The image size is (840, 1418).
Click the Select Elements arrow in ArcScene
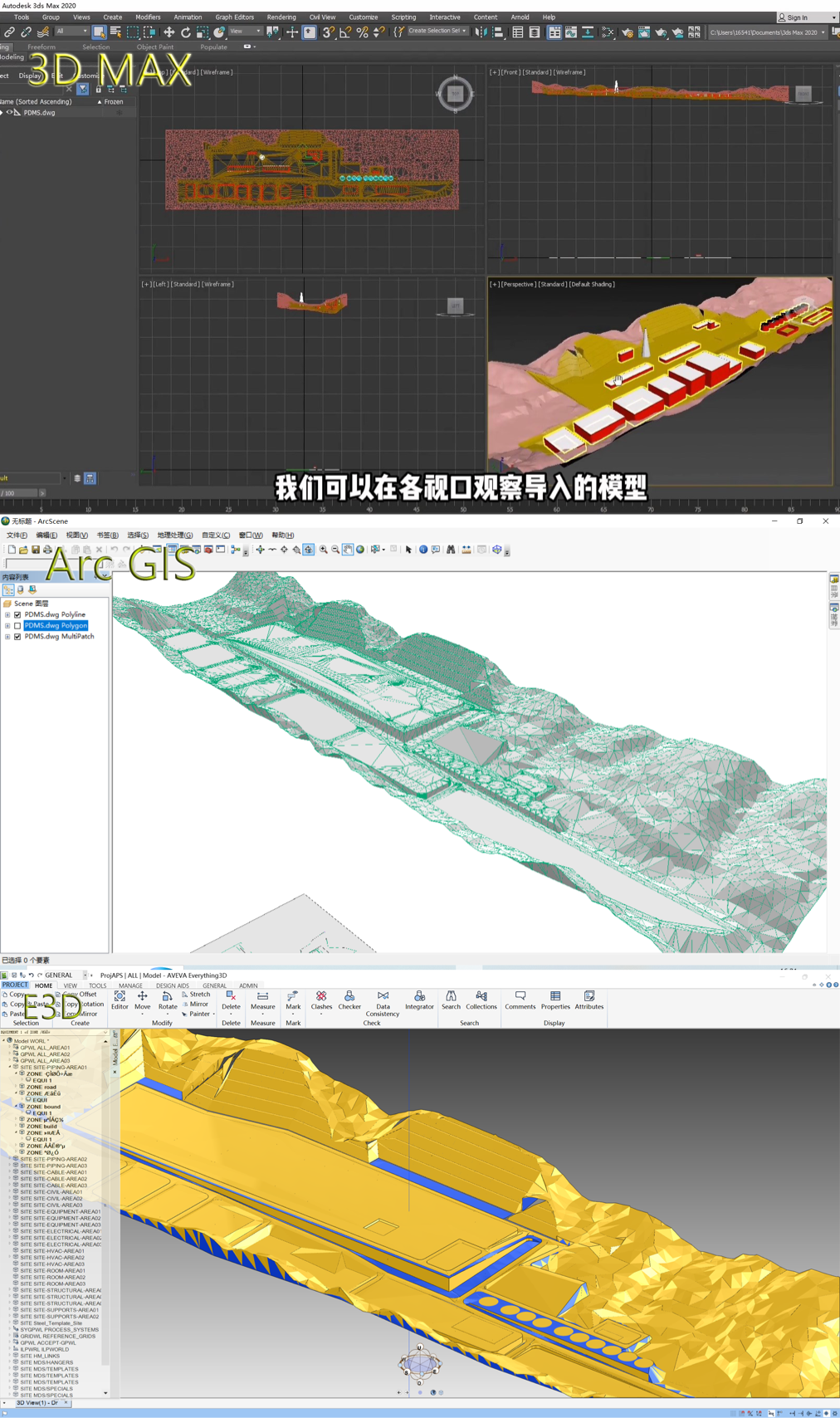click(408, 550)
